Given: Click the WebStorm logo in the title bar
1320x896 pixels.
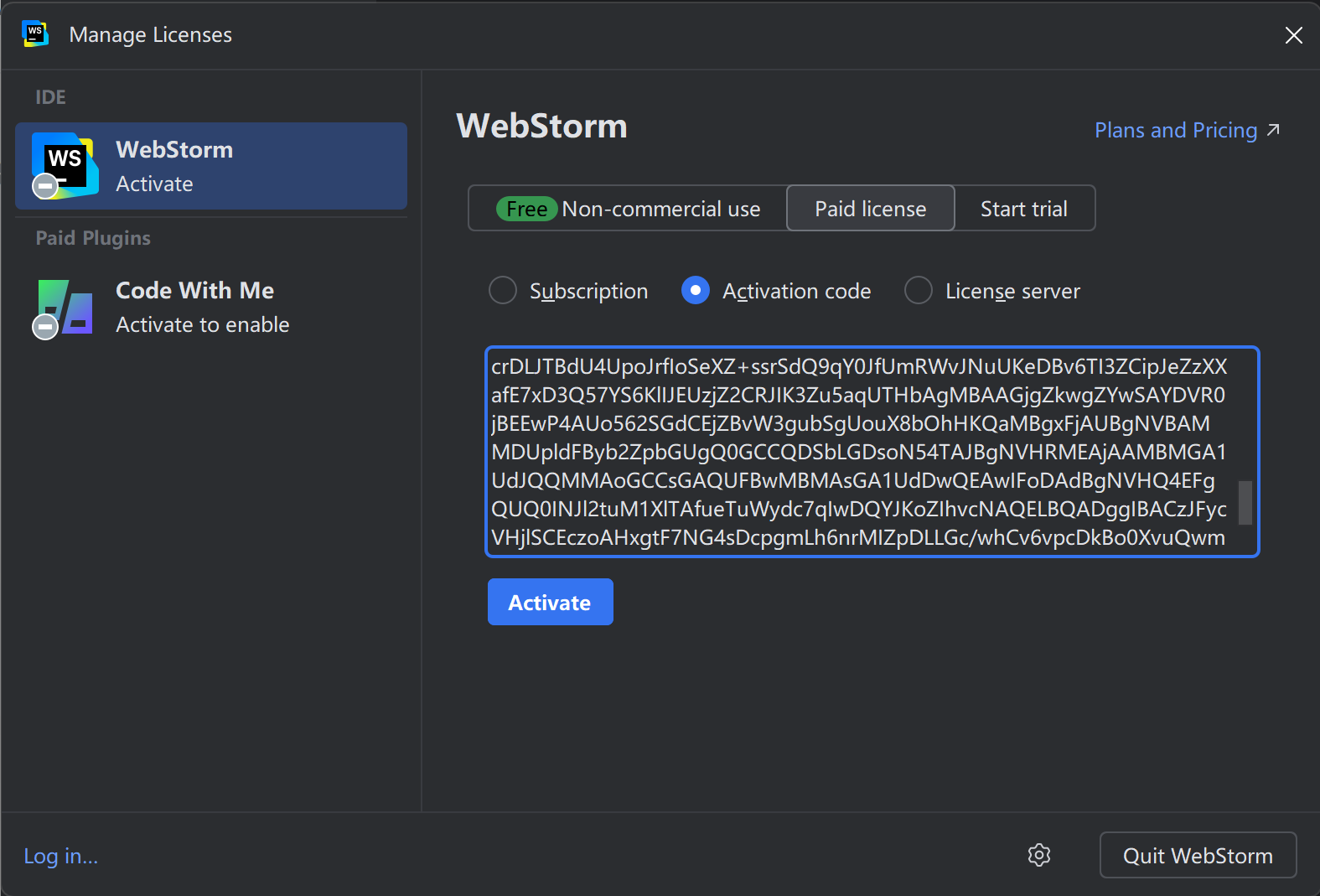Looking at the screenshot, I should tap(34, 34).
